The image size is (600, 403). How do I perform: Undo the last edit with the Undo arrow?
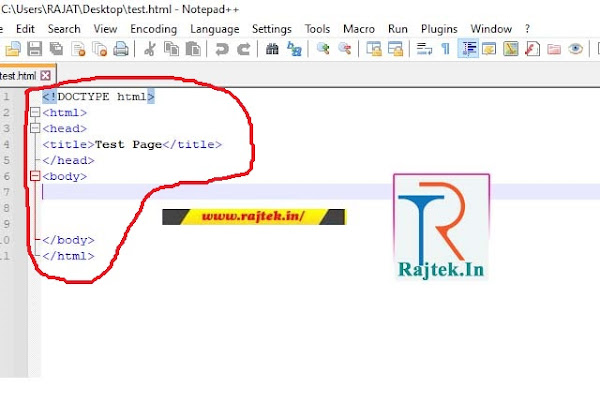point(222,49)
